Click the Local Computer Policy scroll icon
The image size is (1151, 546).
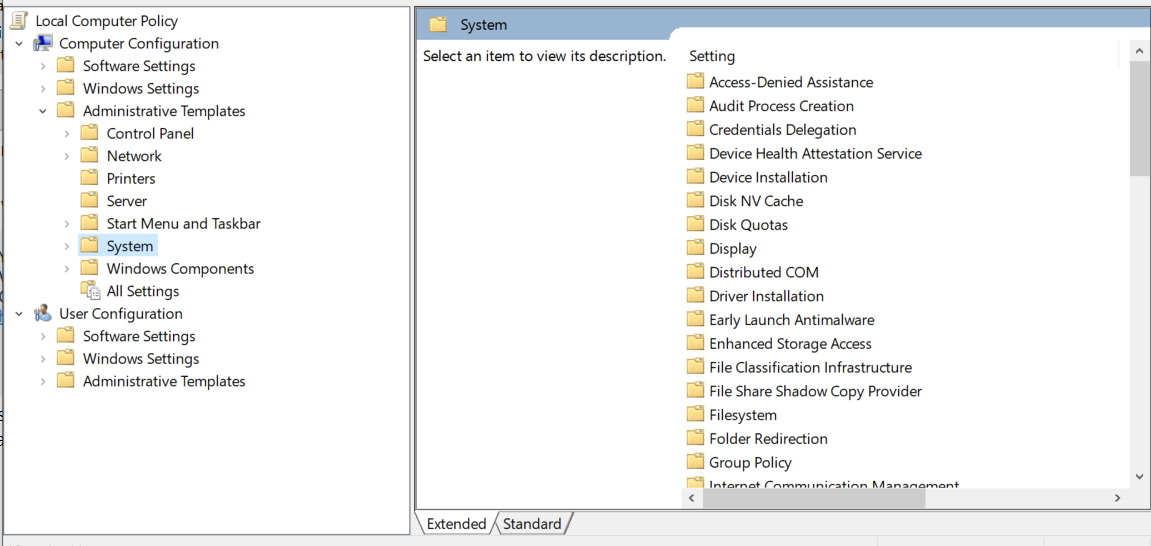click(19, 21)
